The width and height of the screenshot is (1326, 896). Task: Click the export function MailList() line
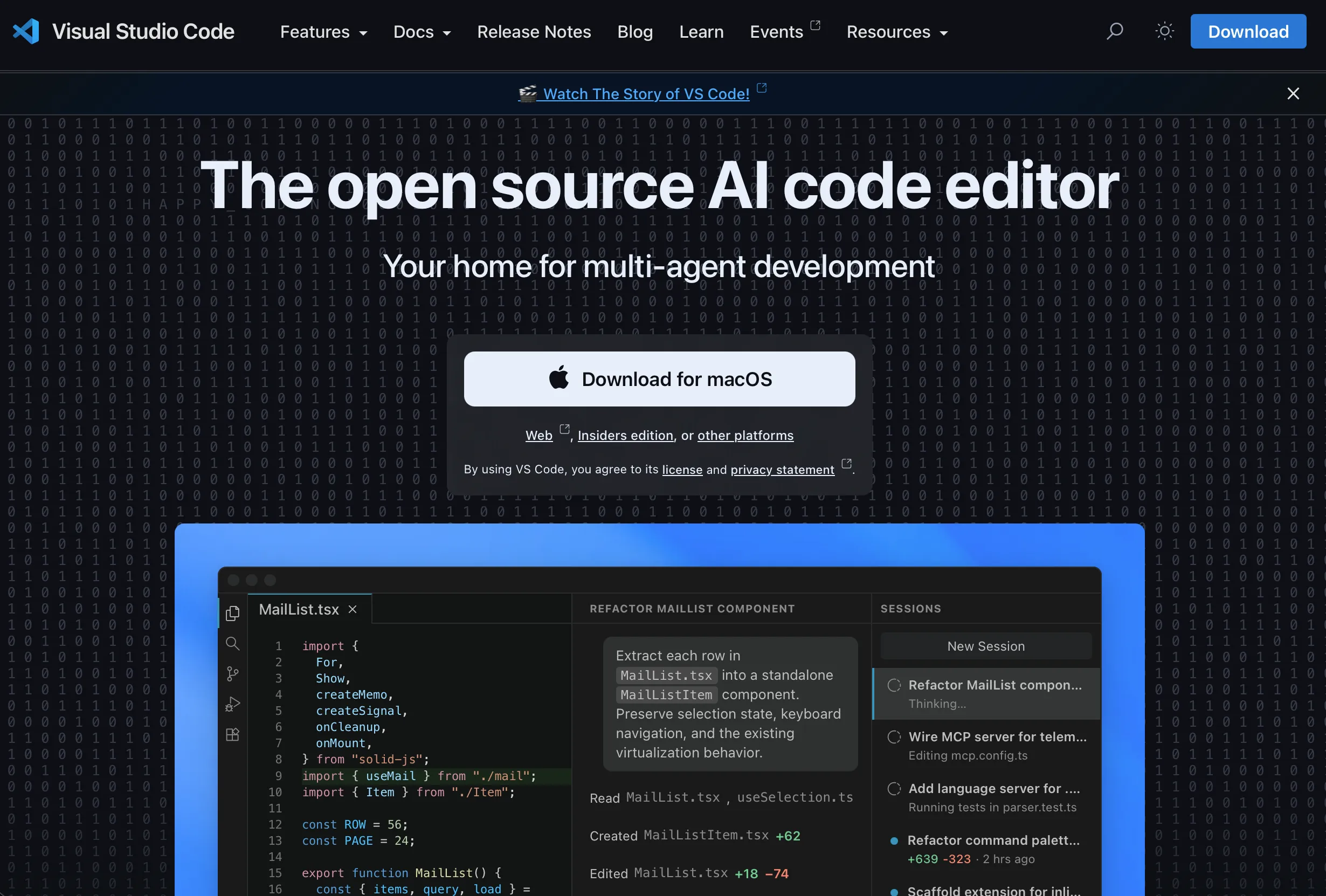[x=402, y=873]
